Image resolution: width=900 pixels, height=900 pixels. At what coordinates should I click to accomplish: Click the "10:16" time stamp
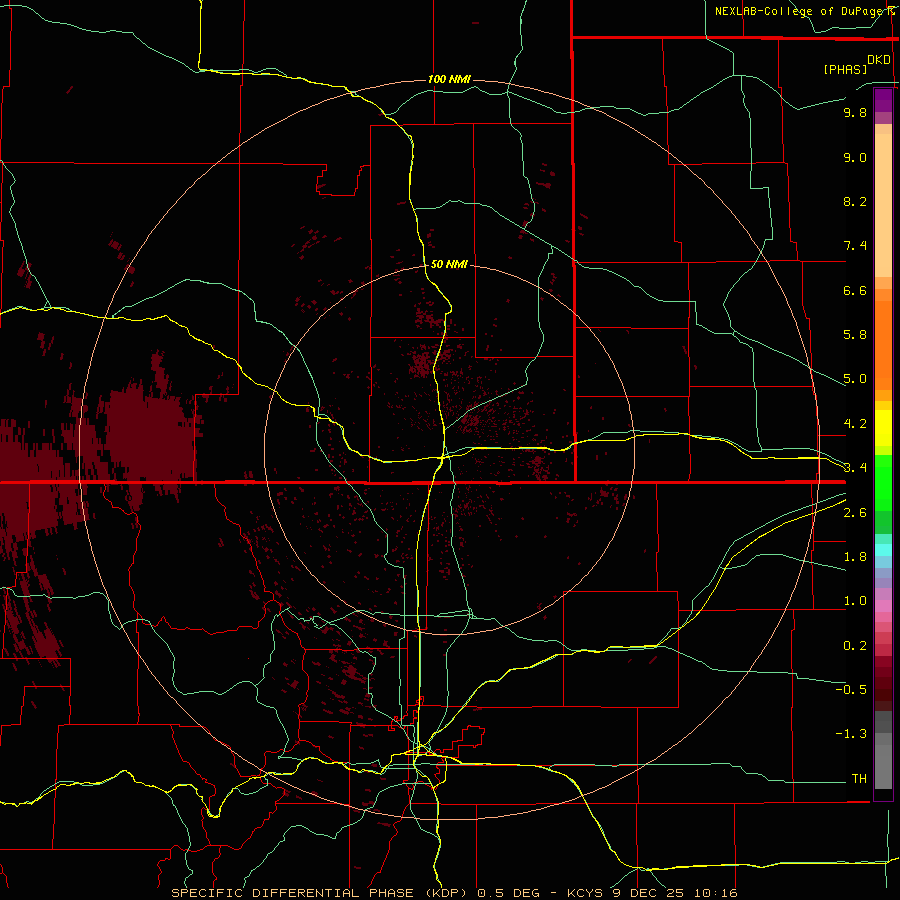click(x=715, y=893)
